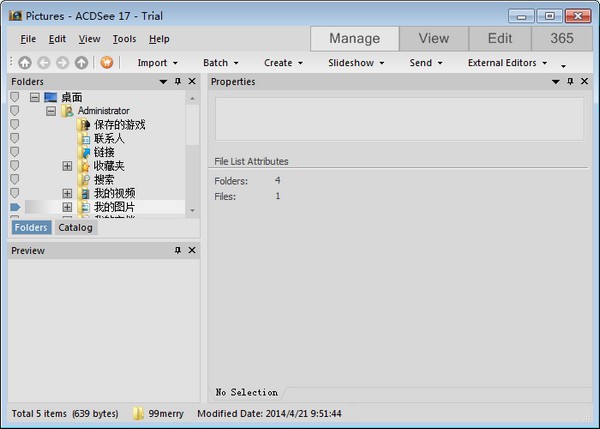Click the 99merry folder icon in status bar

(x=139, y=412)
